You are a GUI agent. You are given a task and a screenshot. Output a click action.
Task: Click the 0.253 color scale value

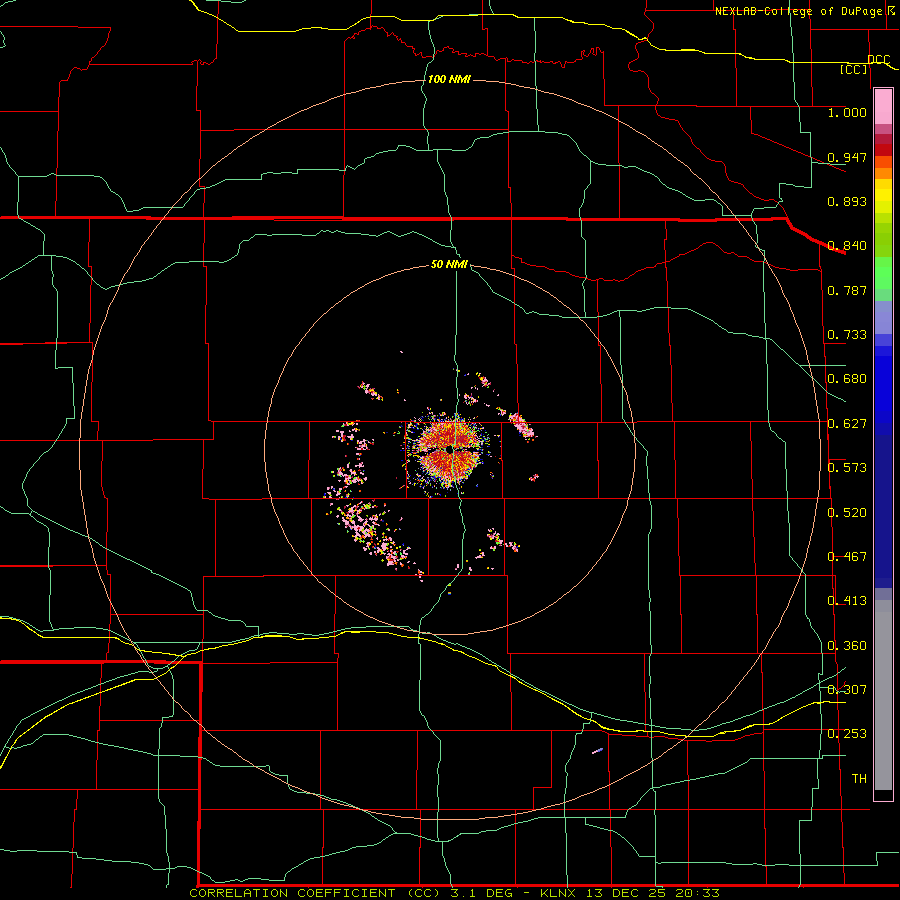(847, 734)
